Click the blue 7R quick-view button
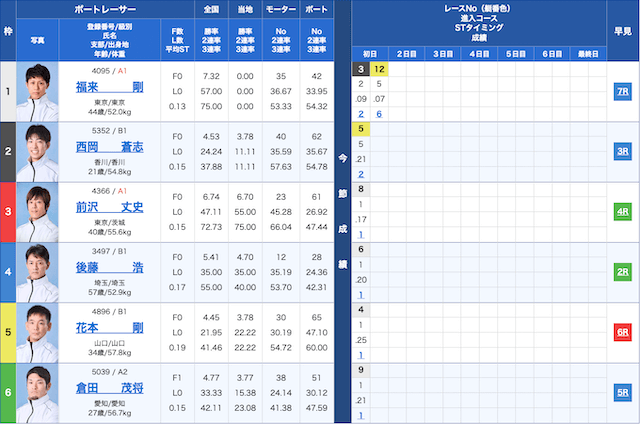Image resolution: width=640 pixels, height=424 pixels. tap(622, 91)
